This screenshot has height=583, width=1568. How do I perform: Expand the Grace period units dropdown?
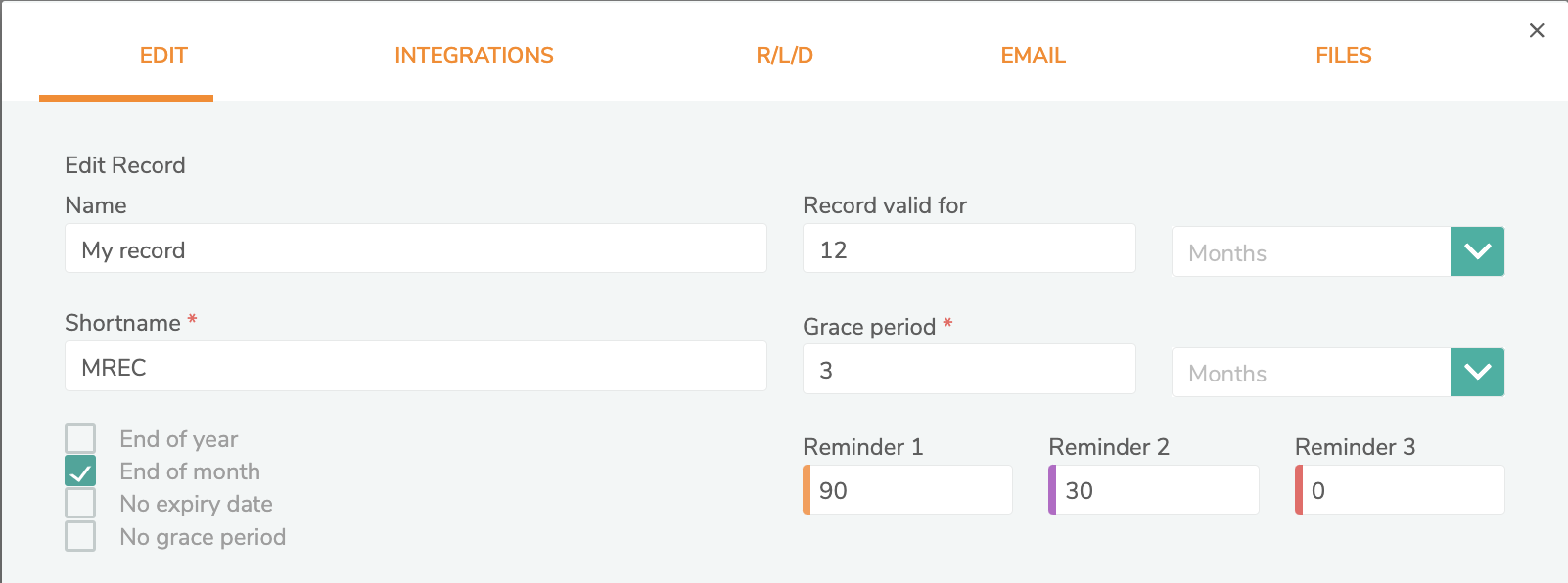(1477, 372)
